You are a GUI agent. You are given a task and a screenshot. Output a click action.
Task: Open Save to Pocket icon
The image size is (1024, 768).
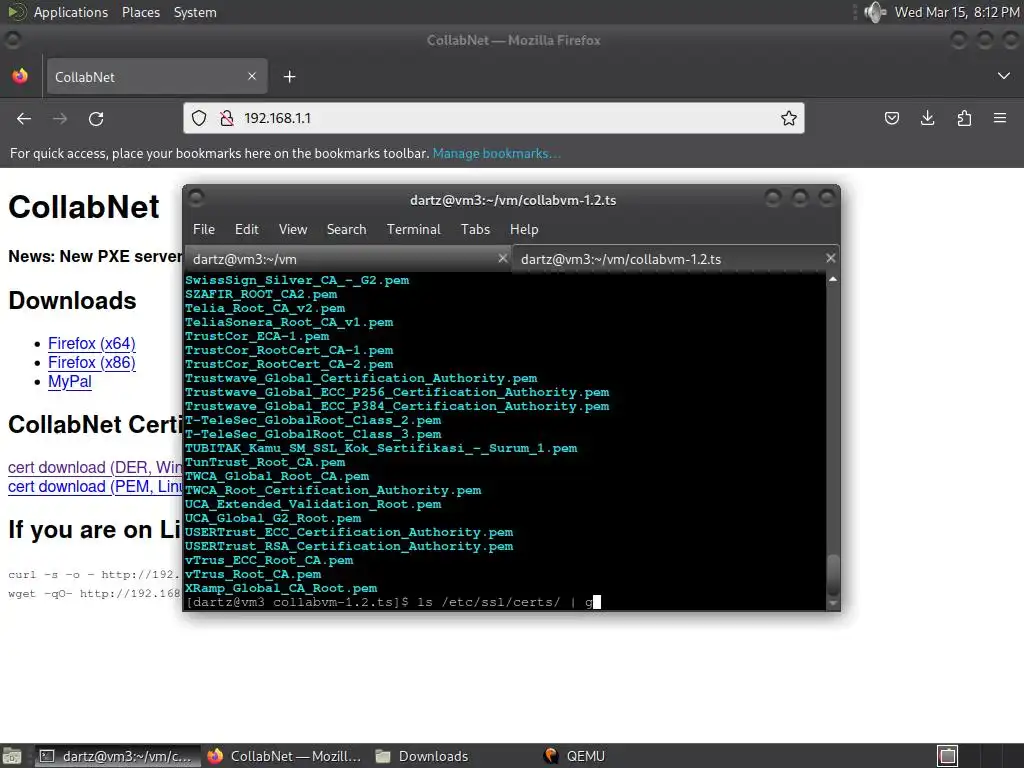point(891,118)
